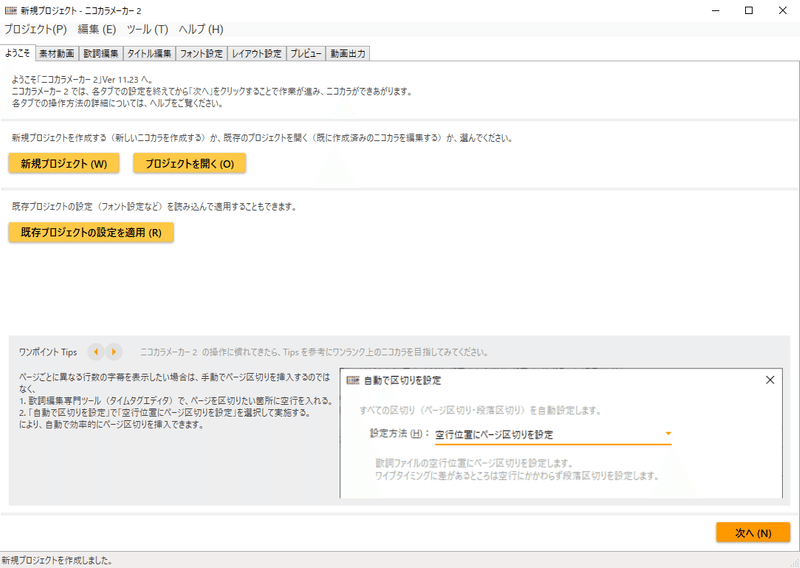The image size is (800, 568).
Task: Switch to the フォント設定 tab
Action: (201, 53)
